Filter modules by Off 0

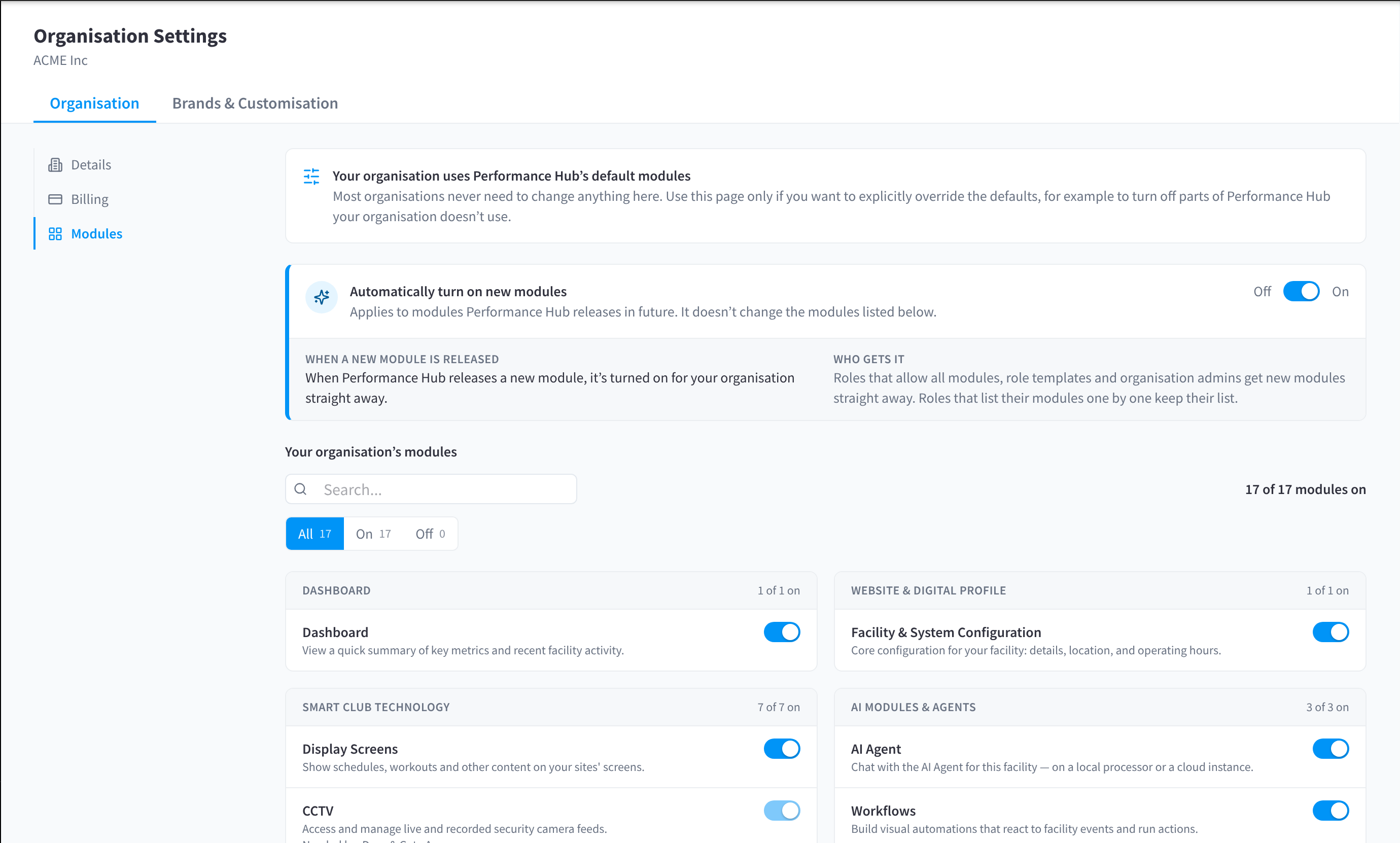[430, 534]
